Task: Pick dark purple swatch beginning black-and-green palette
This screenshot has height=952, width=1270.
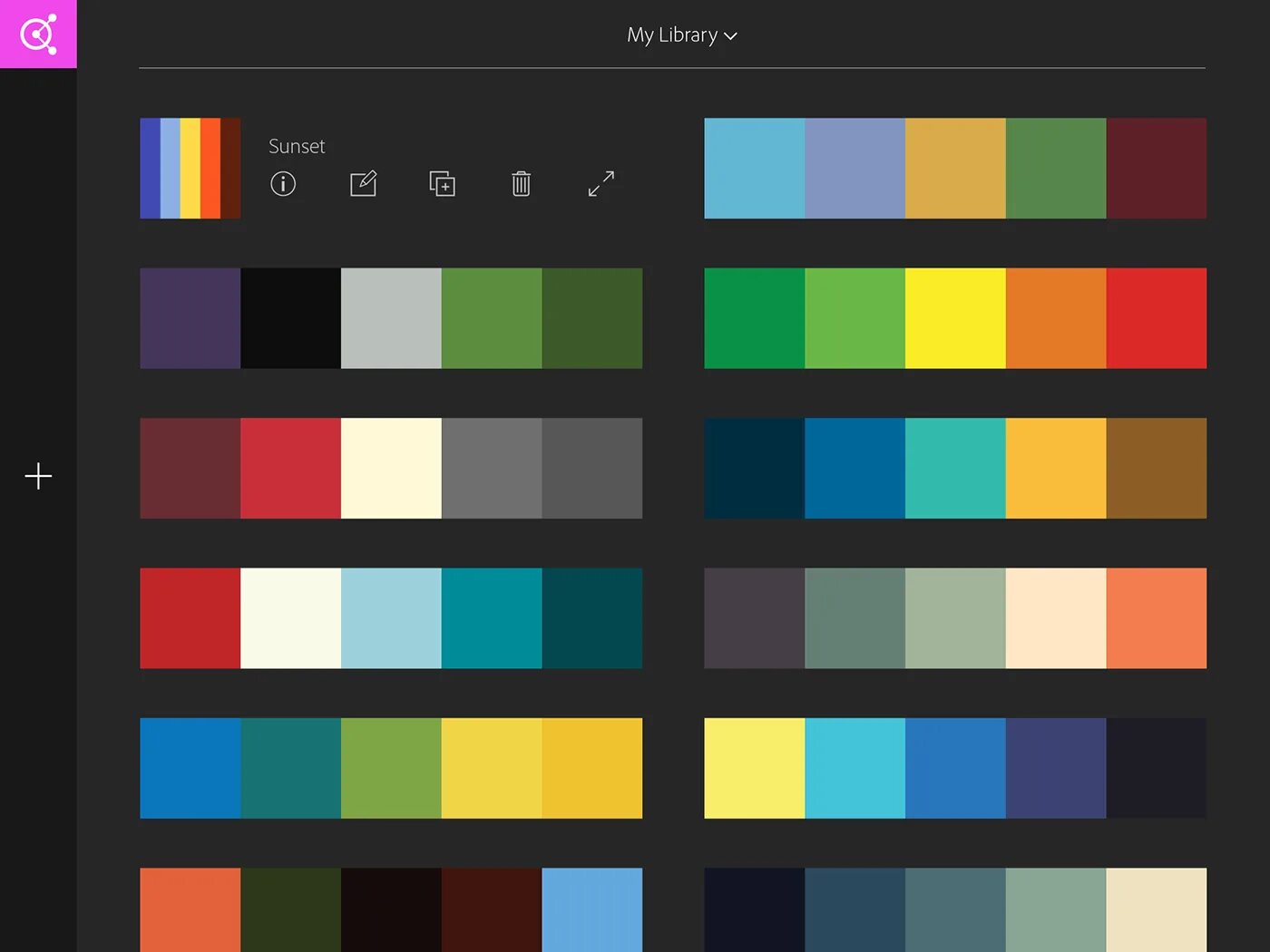Action: 190,318
